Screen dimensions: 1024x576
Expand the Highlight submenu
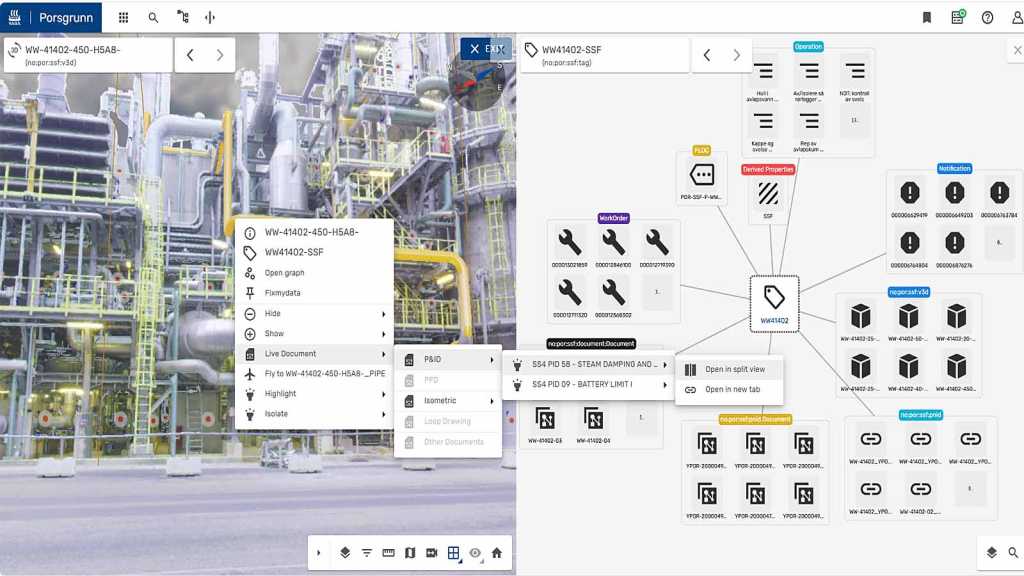[x=314, y=394]
